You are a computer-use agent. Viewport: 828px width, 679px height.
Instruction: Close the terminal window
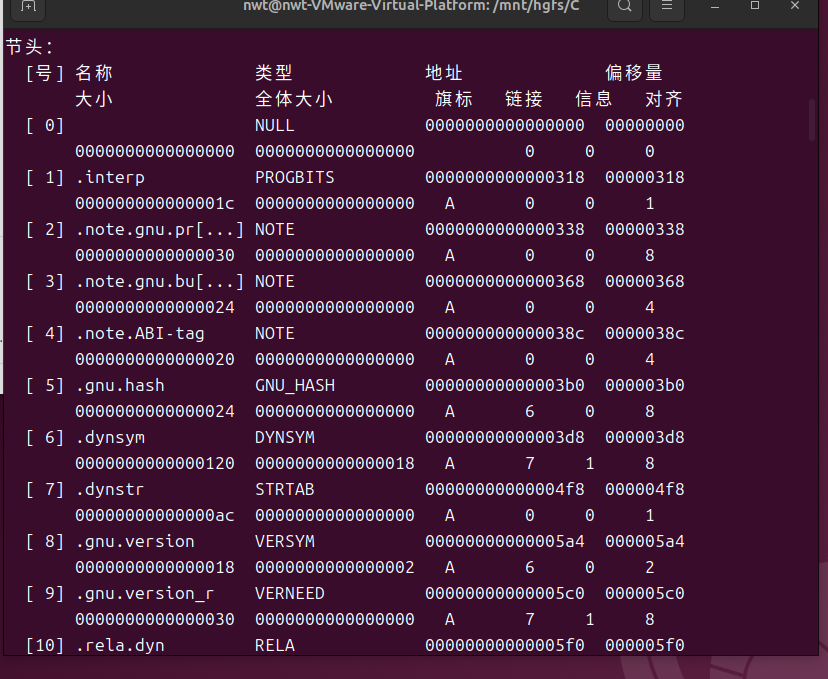[x=795, y=6]
